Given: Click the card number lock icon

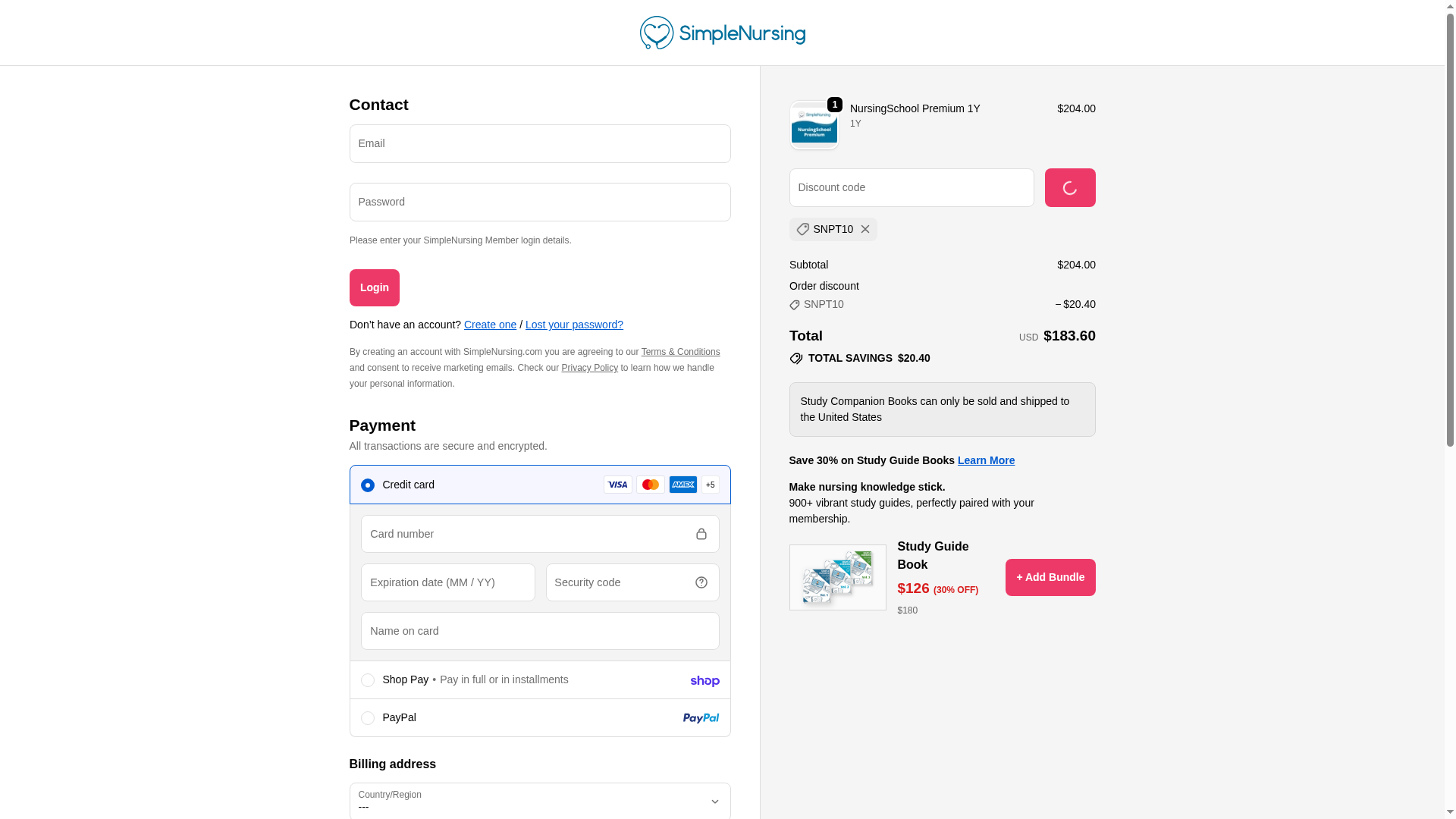Looking at the screenshot, I should point(701,534).
